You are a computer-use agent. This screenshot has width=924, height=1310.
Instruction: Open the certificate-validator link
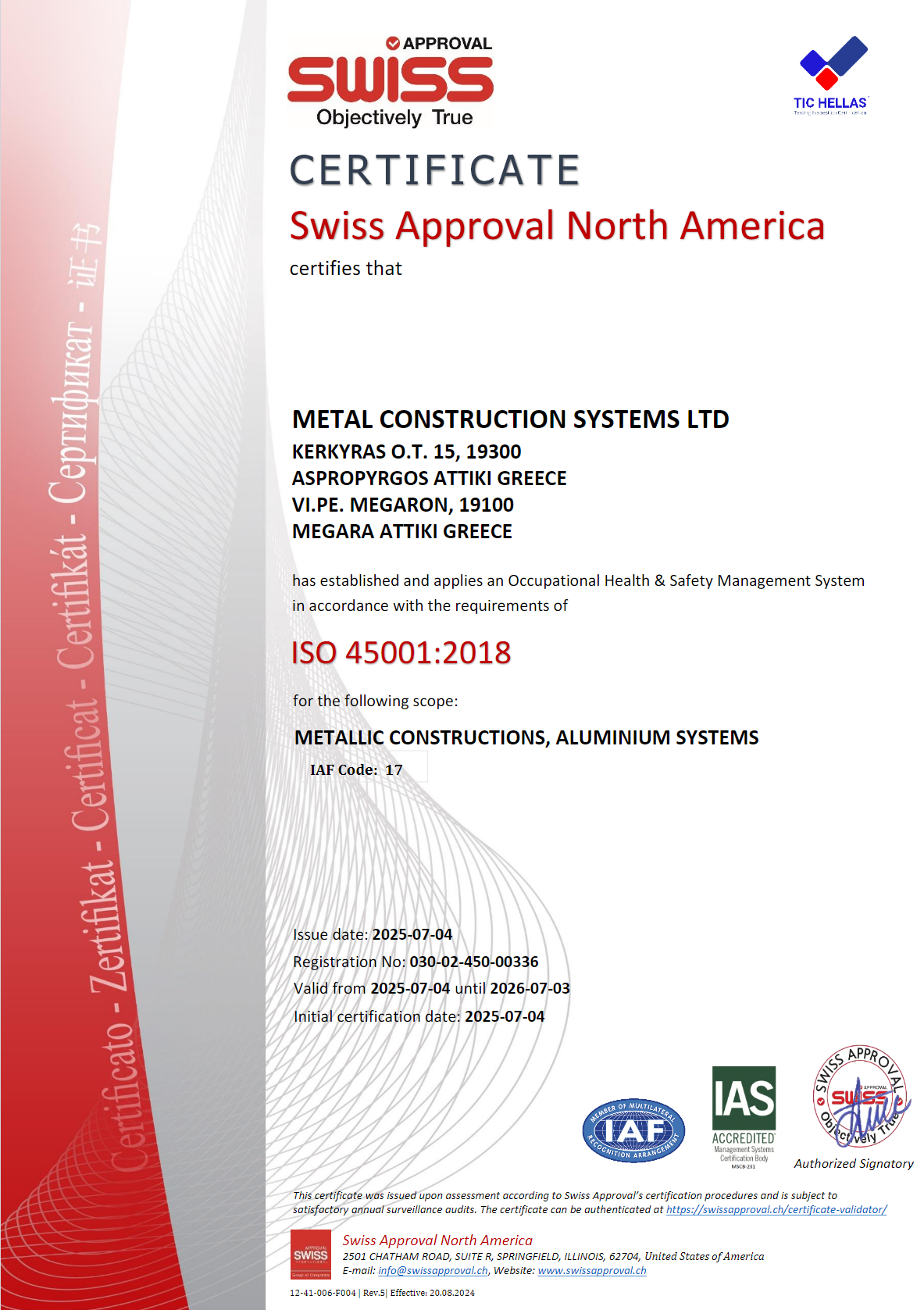[776, 1209]
